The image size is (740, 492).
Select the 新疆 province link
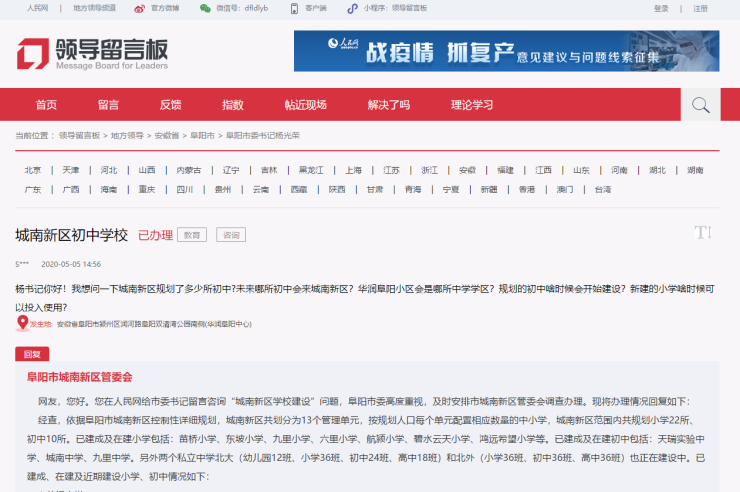point(489,189)
